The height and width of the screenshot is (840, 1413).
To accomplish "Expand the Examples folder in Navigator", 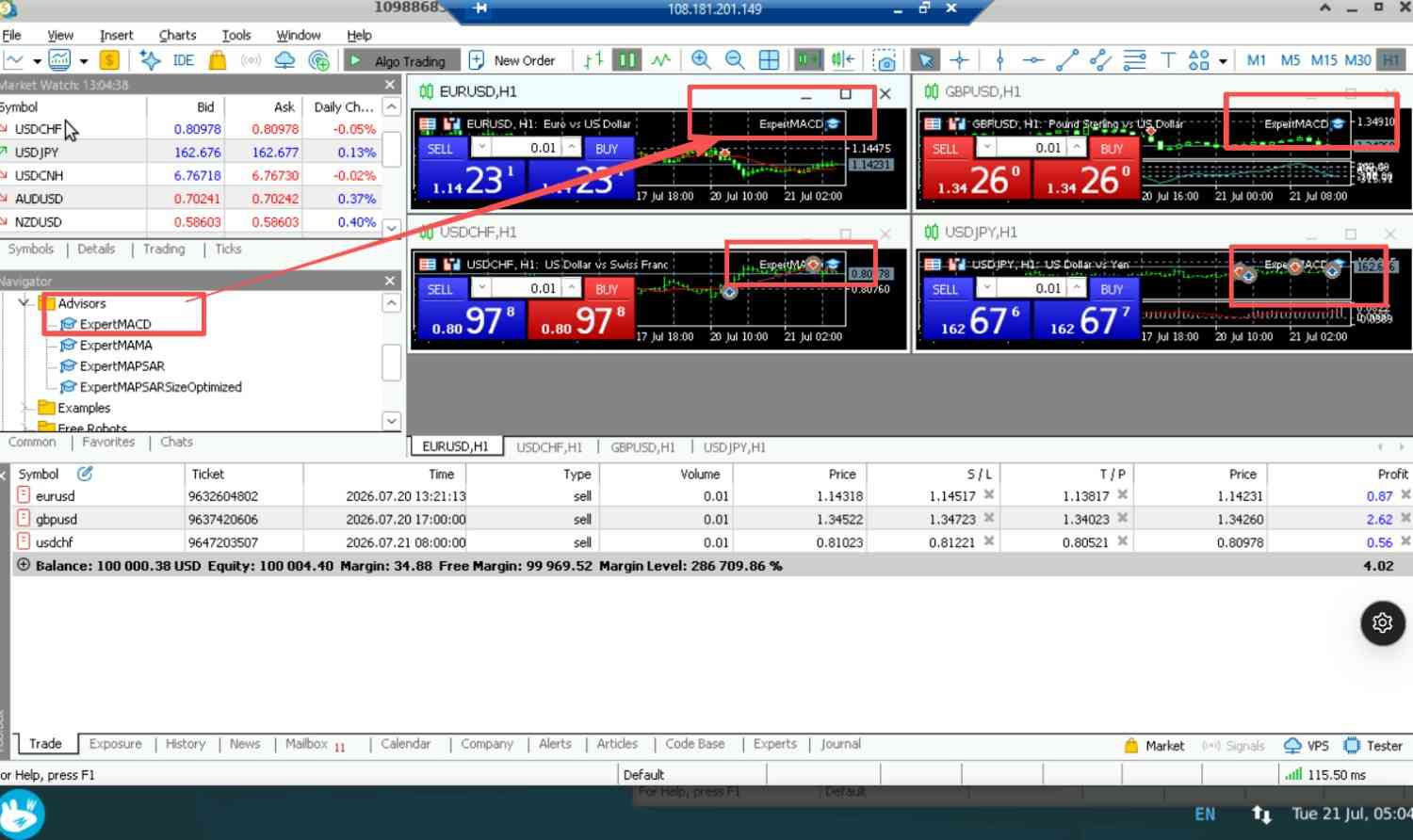I will (x=25, y=408).
